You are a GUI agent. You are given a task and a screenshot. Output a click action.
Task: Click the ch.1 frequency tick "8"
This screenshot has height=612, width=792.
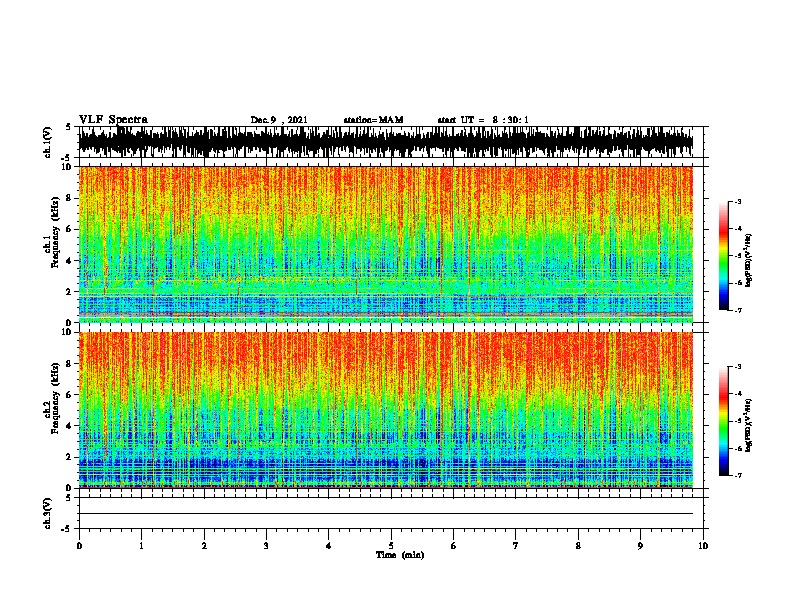point(69,198)
